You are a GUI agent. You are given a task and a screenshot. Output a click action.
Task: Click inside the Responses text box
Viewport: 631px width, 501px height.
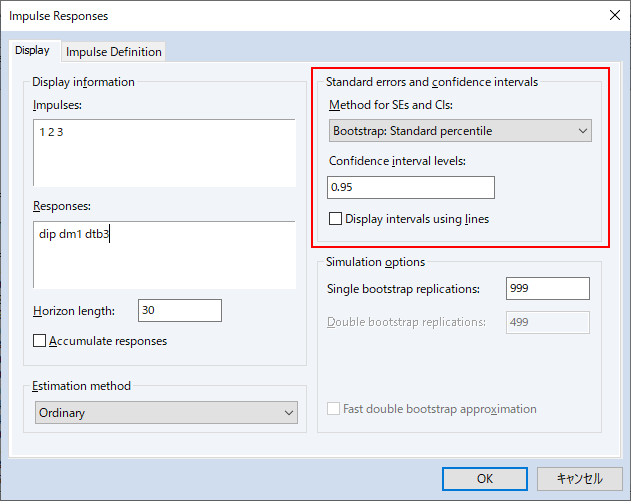[x=164, y=254]
